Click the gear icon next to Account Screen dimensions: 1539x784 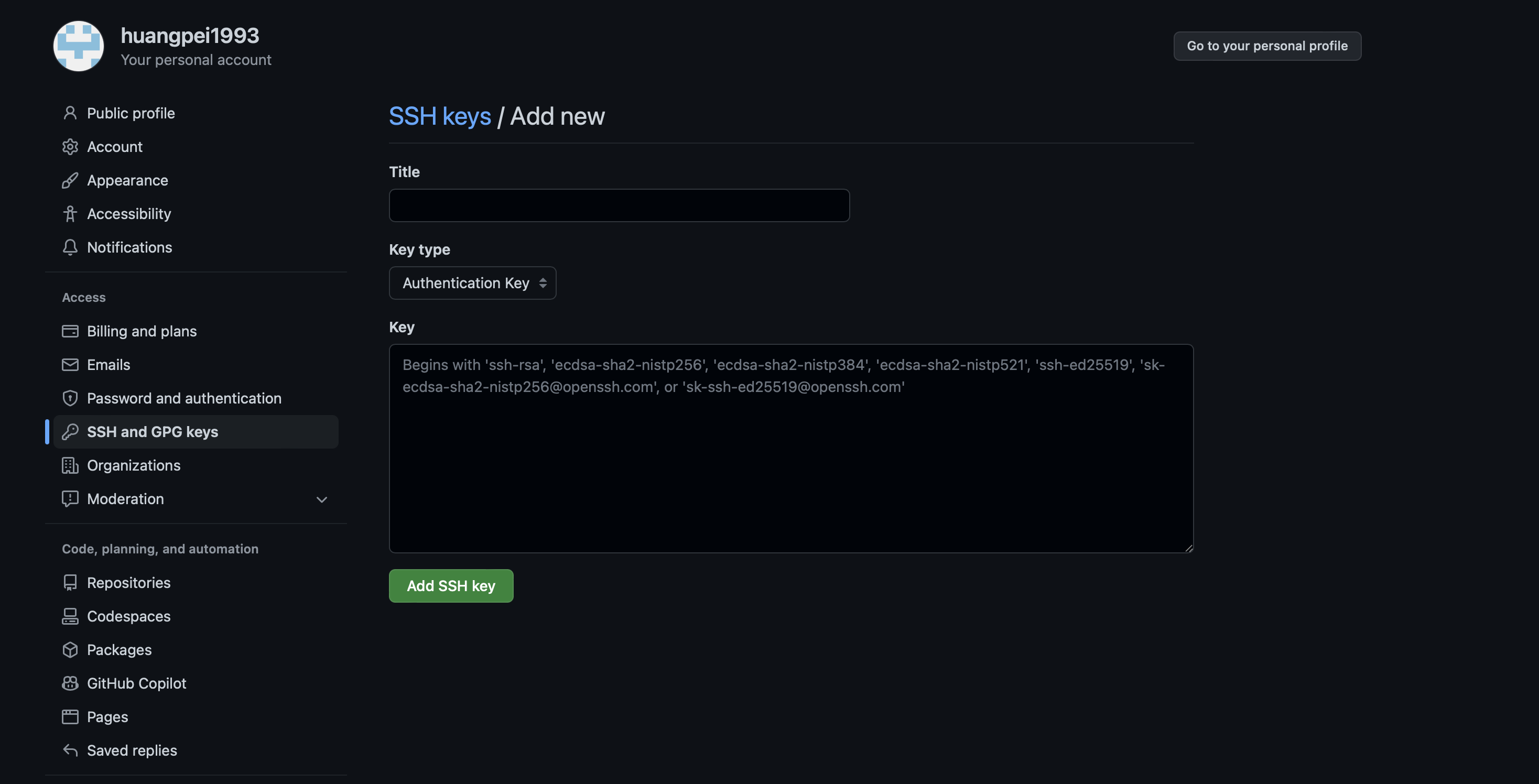point(70,146)
